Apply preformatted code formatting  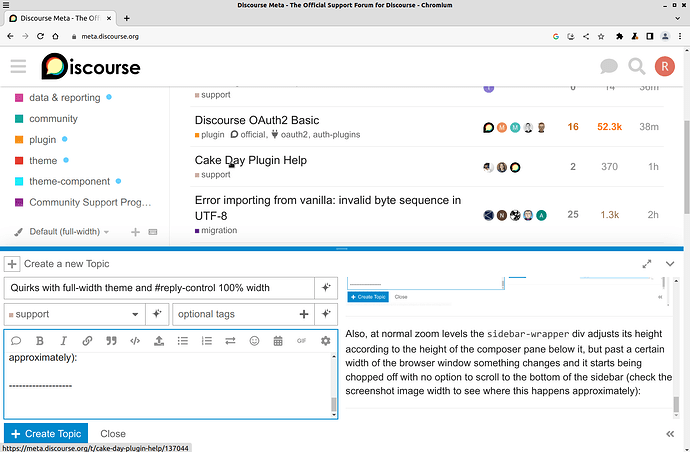coord(135,341)
